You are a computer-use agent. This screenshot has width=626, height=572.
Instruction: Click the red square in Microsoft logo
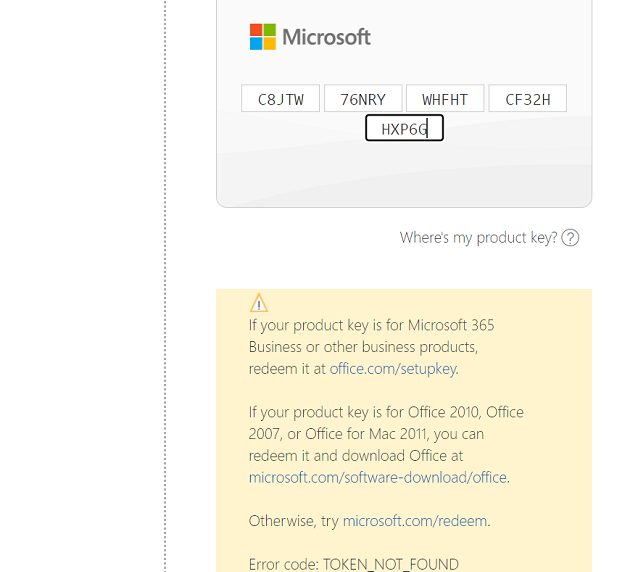[256, 30]
